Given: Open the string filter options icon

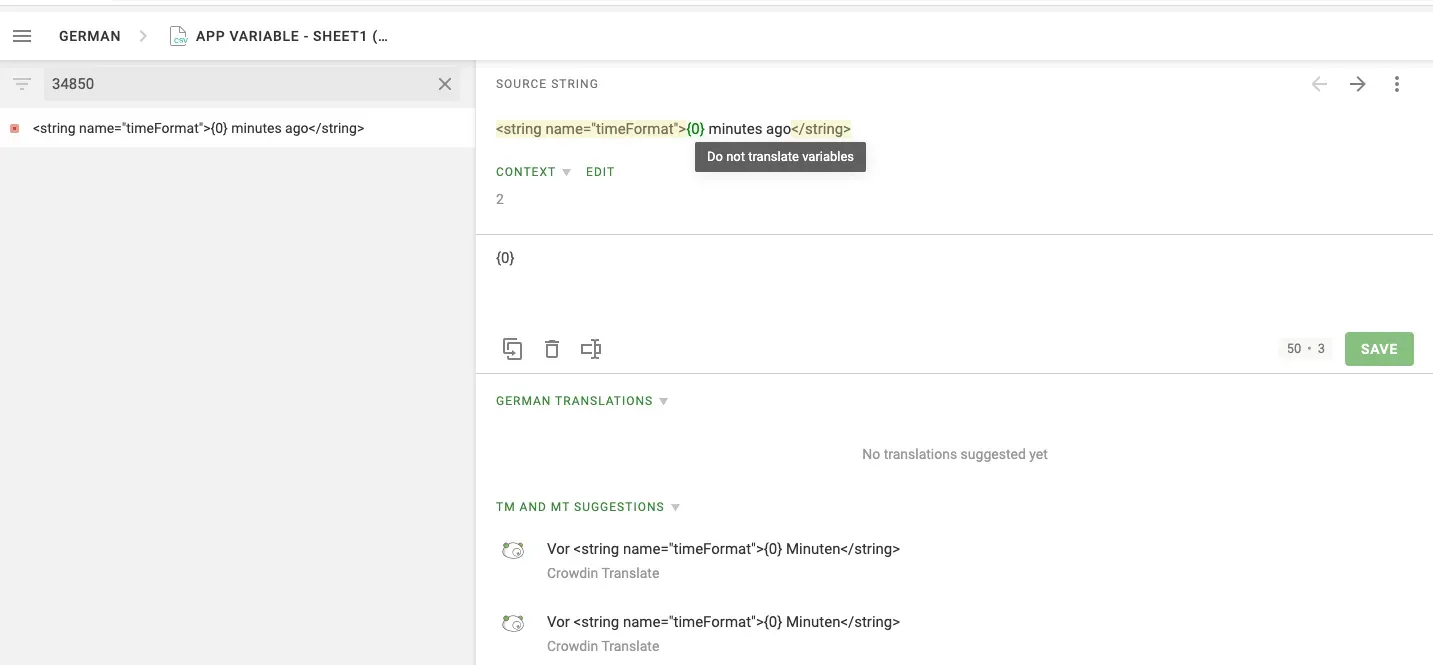Looking at the screenshot, I should 22,84.
